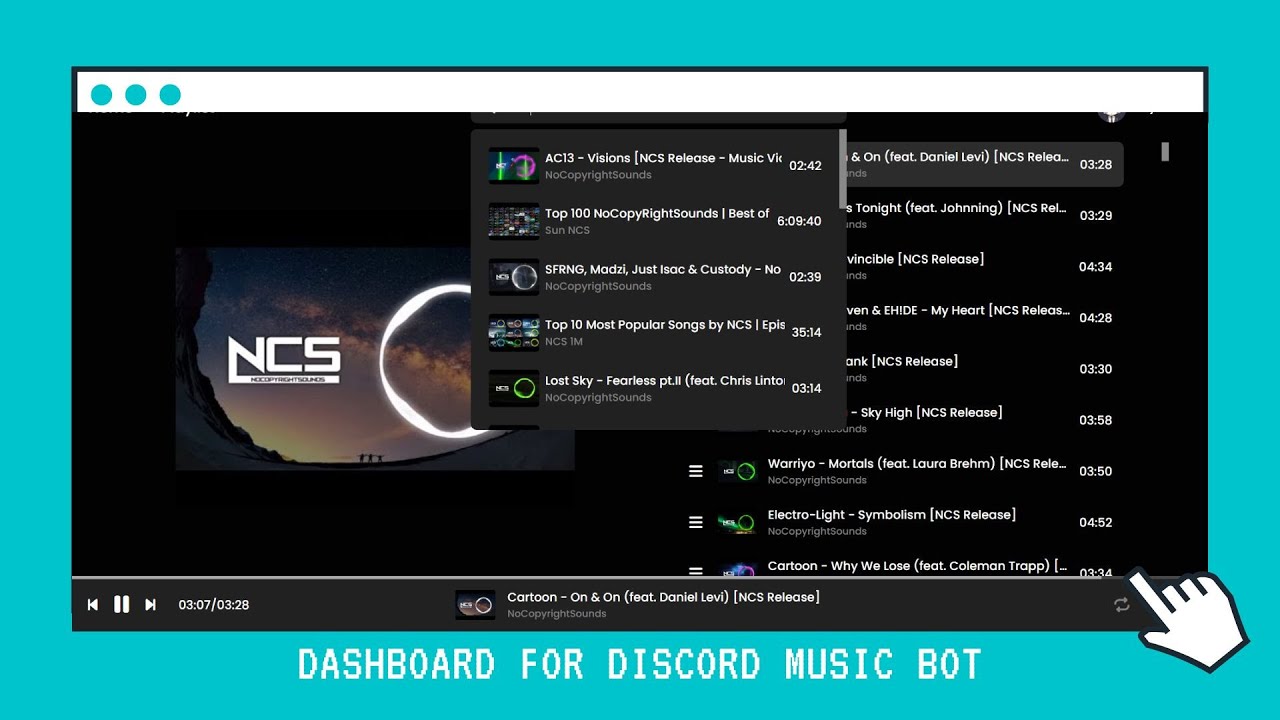Toggle the repeat loop icon
Viewport: 1280px width, 720px height.
(x=1122, y=605)
